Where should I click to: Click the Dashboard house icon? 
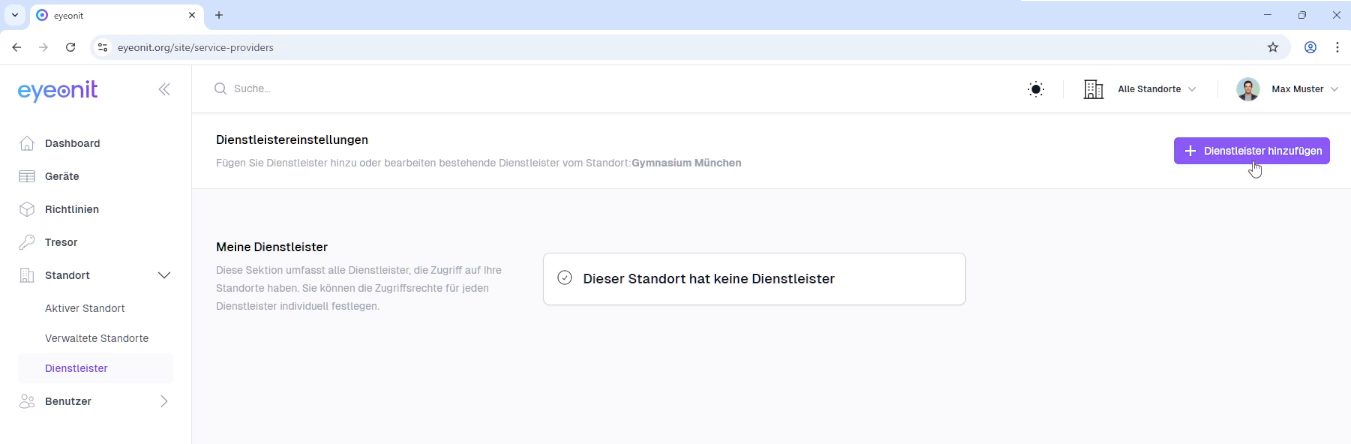point(27,143)
